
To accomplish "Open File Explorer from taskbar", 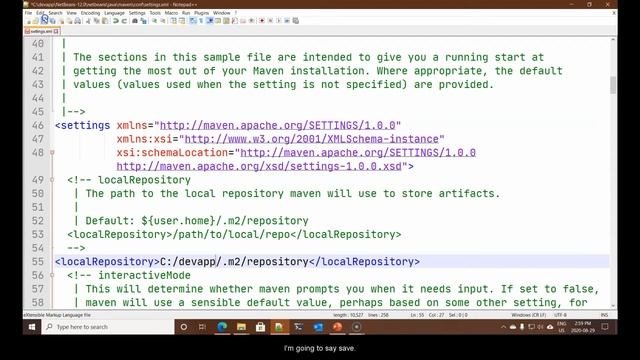I will (241, 327).
